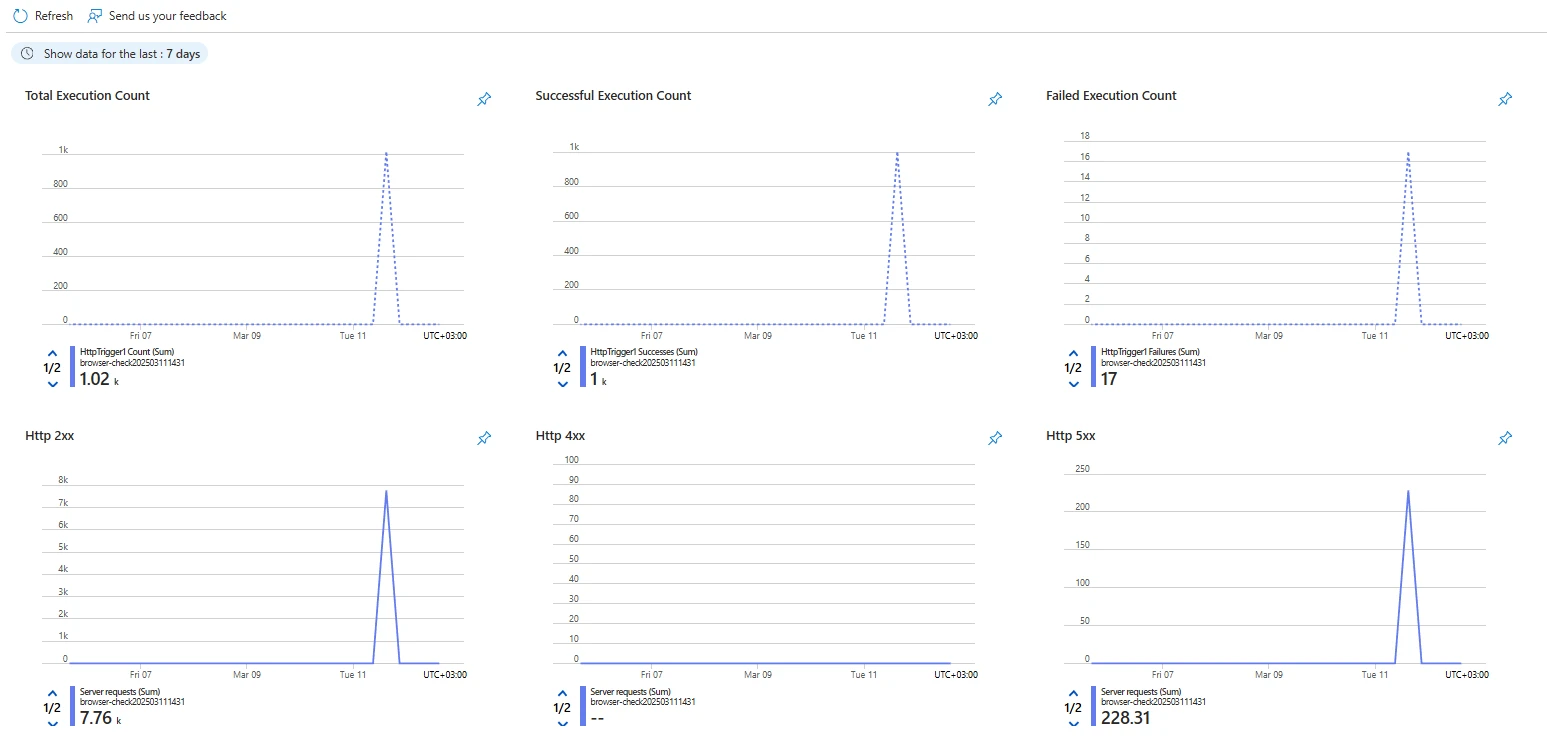Click the legend color bar under Http 4xx
This screenshot has height=742, width=1547.
(x=583, y=707)
